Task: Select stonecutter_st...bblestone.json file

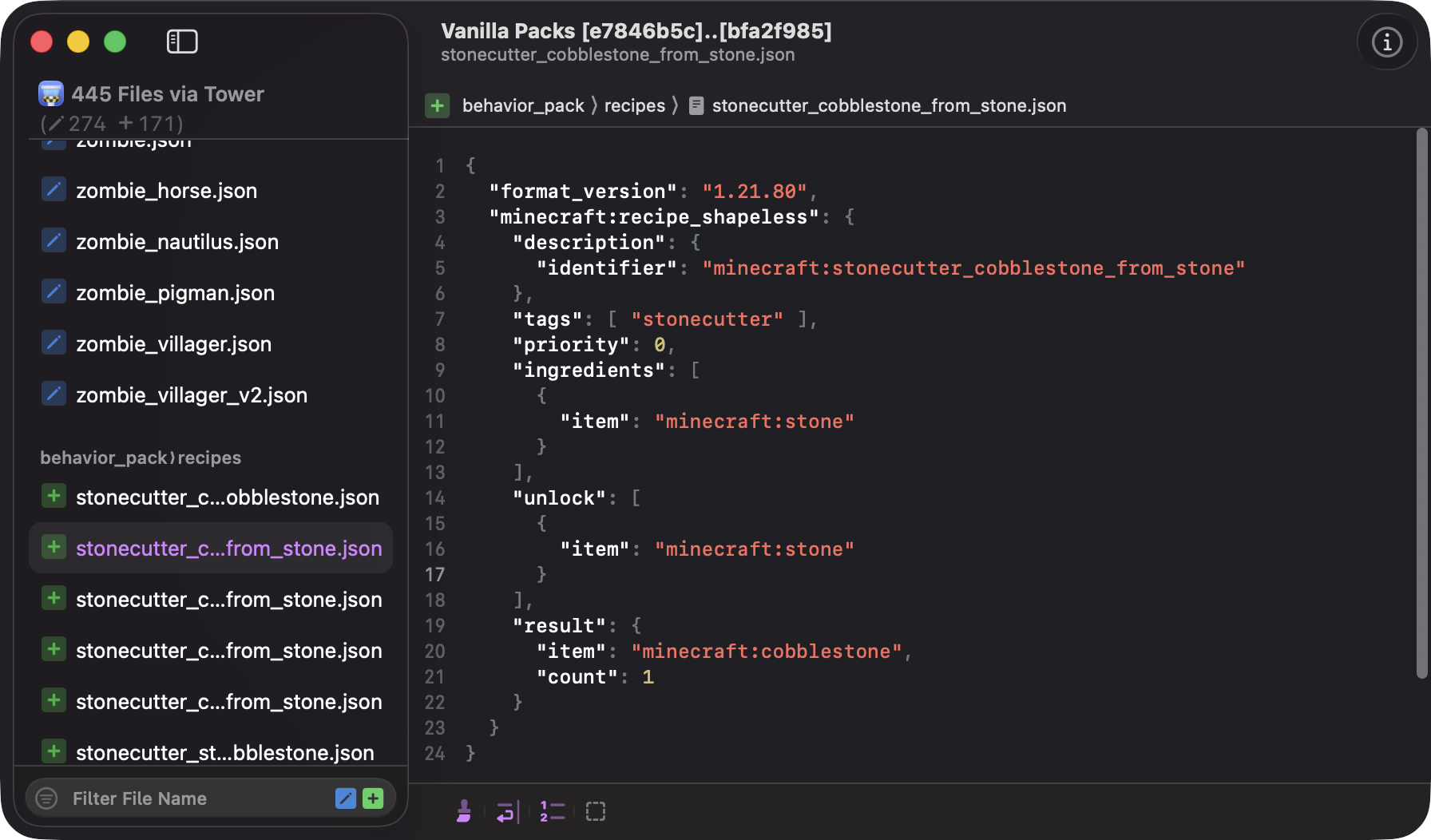Action: click(x=224, y=753)
